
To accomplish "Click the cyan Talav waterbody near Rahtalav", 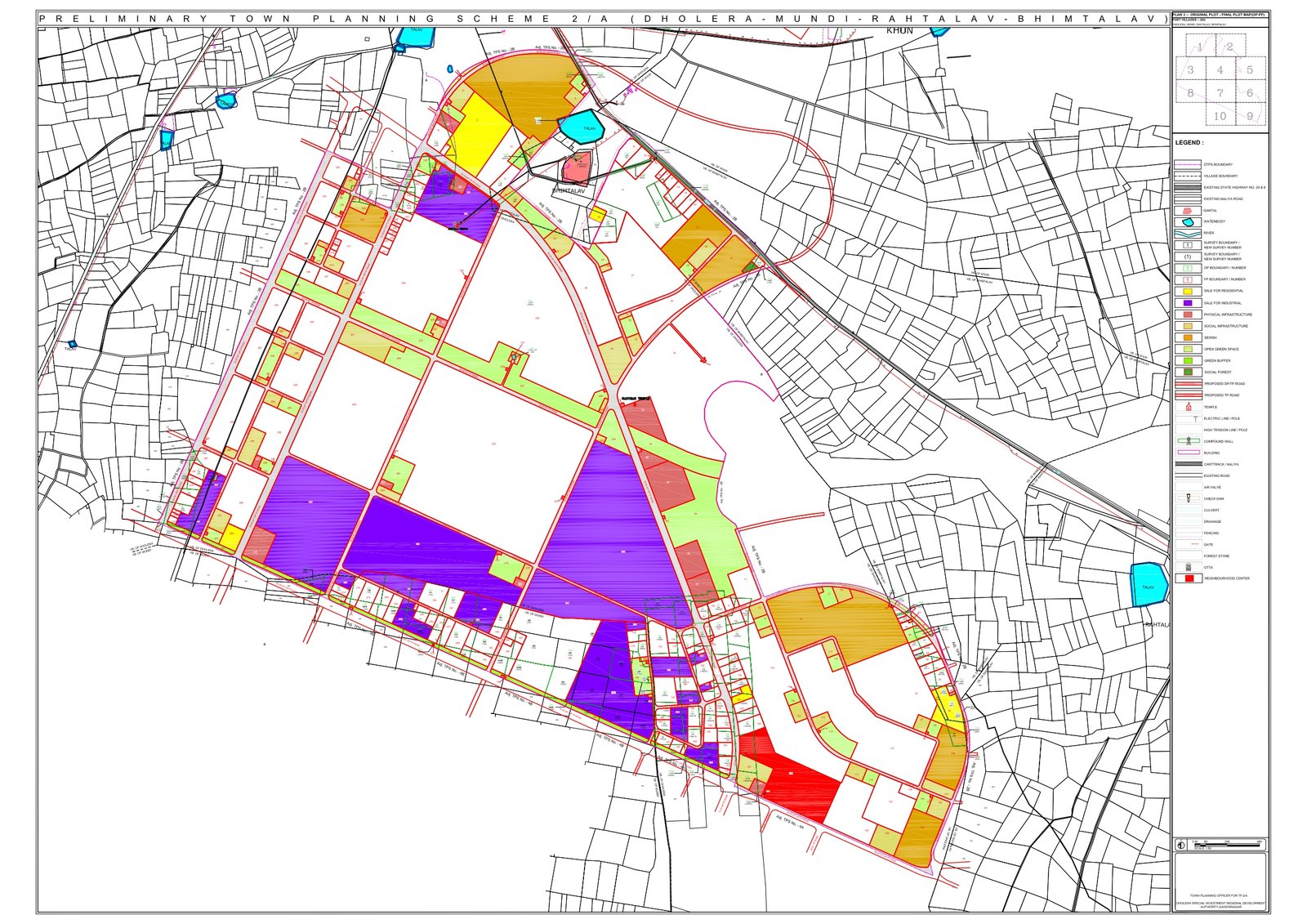I will coord(1149,584).
